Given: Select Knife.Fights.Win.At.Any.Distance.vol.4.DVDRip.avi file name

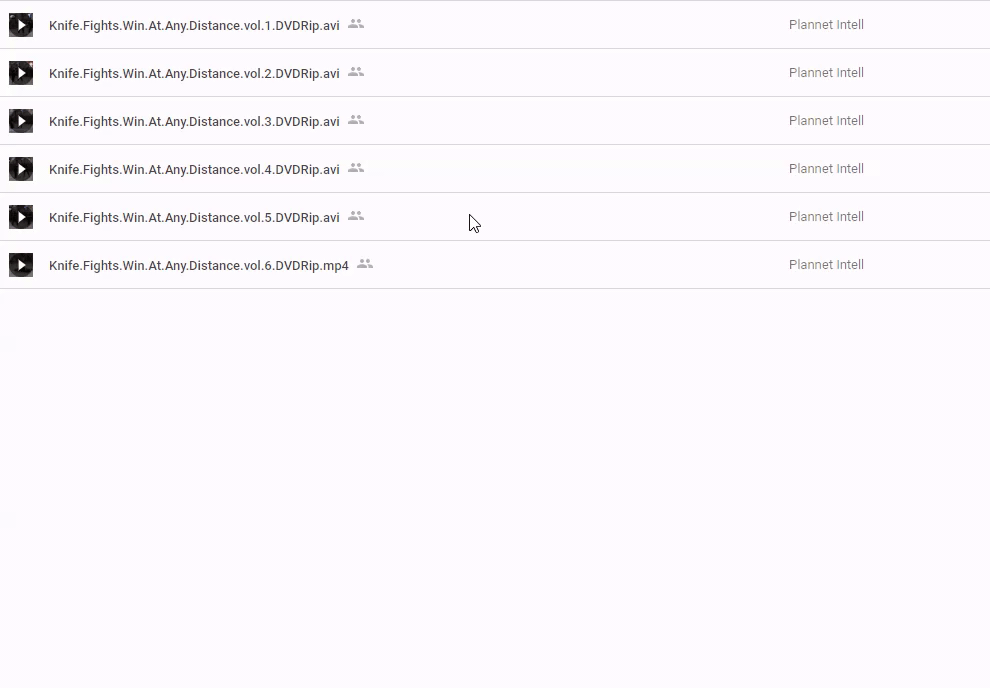Looking at the screenshot, I should tap(194, 170).
